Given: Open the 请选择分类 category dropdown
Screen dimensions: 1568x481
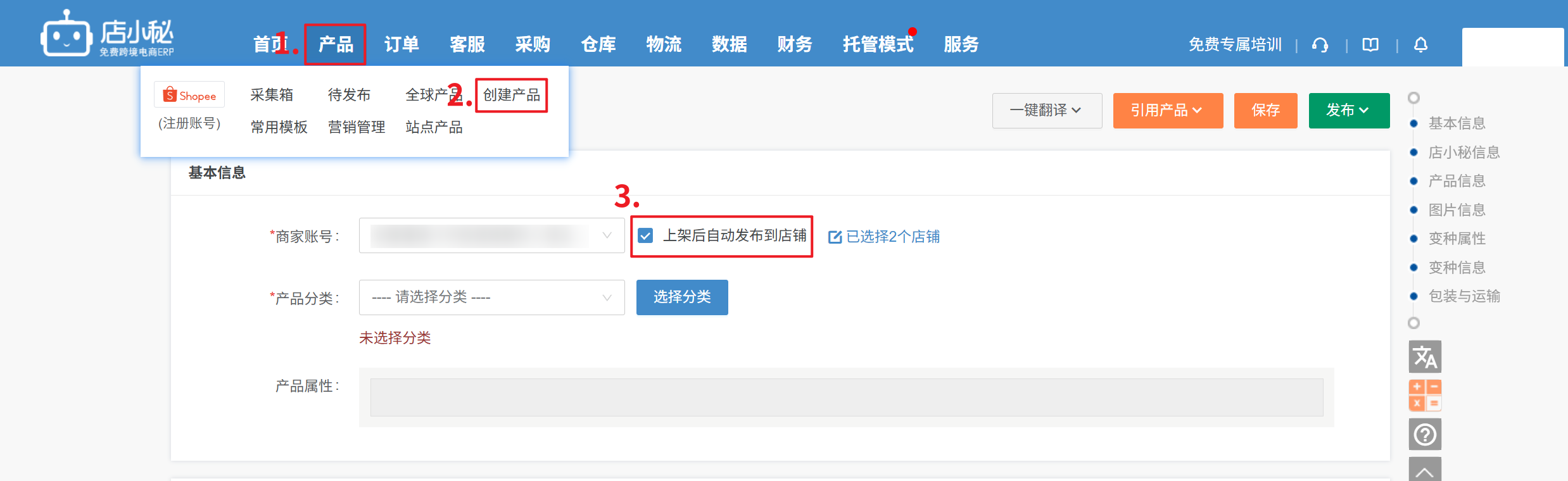Looking at the screenshot, I should [491, 297].
